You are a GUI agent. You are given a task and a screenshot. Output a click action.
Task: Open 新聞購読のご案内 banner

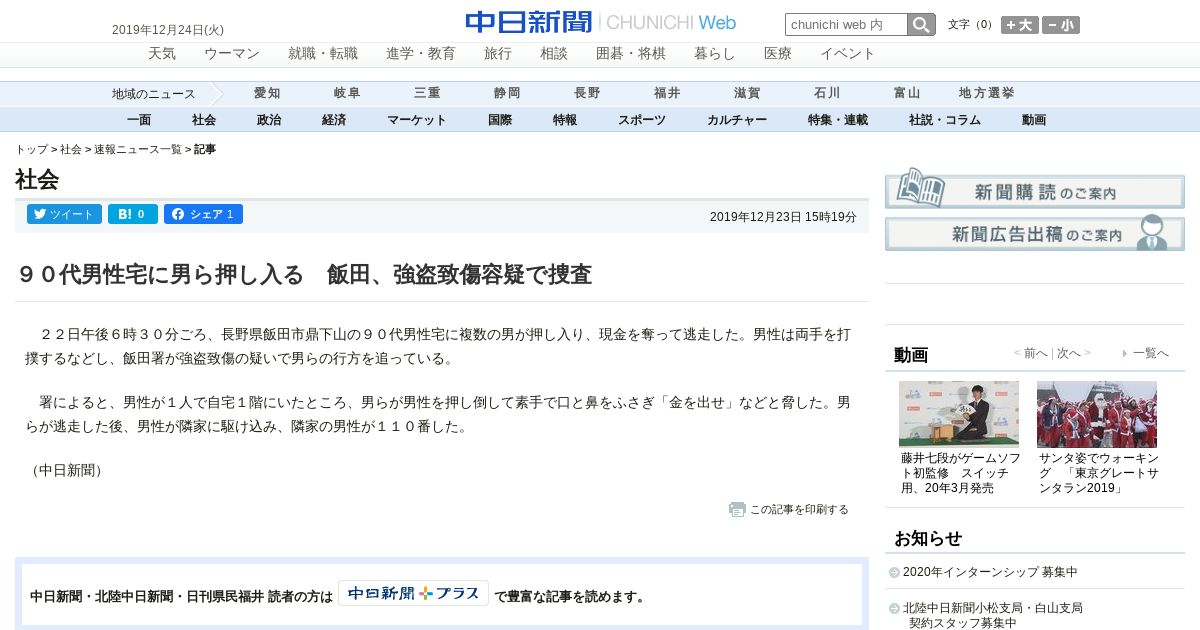pyautogui.click(x=1035, y=189)
